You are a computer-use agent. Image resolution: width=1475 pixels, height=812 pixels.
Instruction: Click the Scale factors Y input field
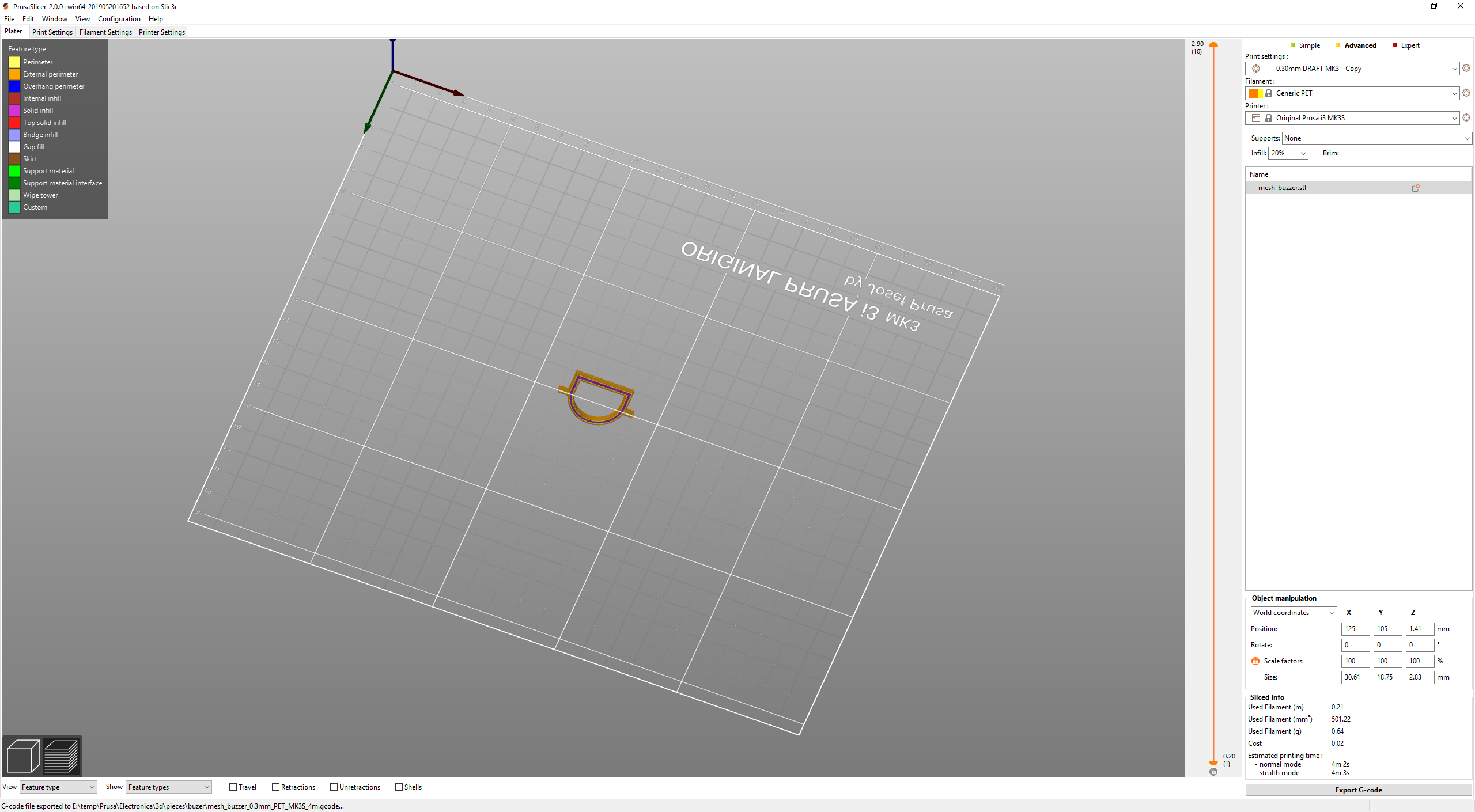[x=1387, y=661]
